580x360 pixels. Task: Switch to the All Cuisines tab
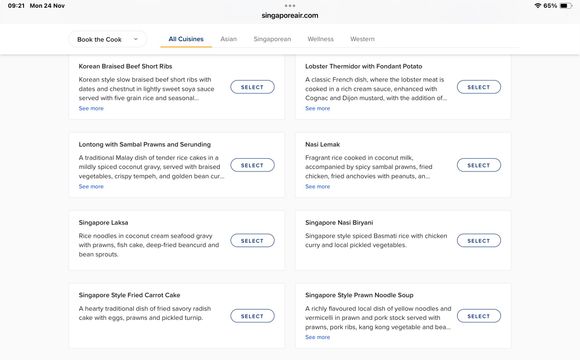(186, 39)
